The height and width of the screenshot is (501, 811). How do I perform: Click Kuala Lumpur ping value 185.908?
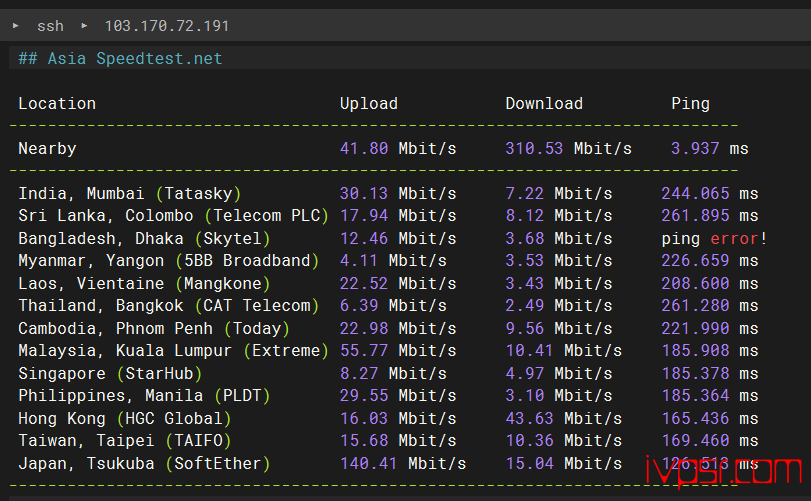coord(695,351)
